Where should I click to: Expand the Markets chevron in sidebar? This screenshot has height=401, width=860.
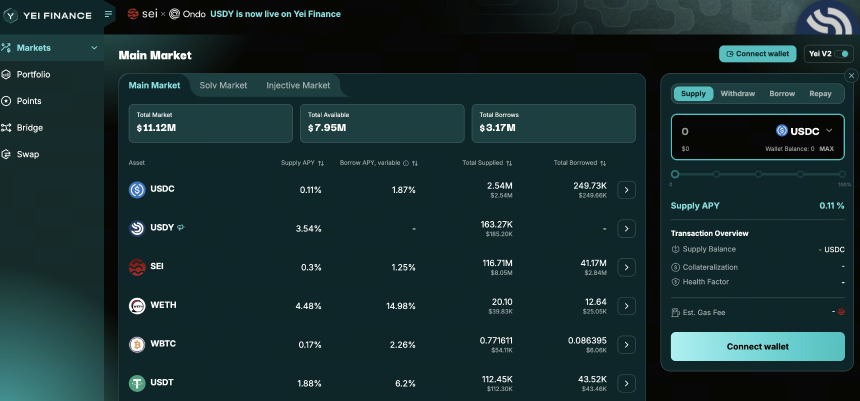(x=94, y=48)
